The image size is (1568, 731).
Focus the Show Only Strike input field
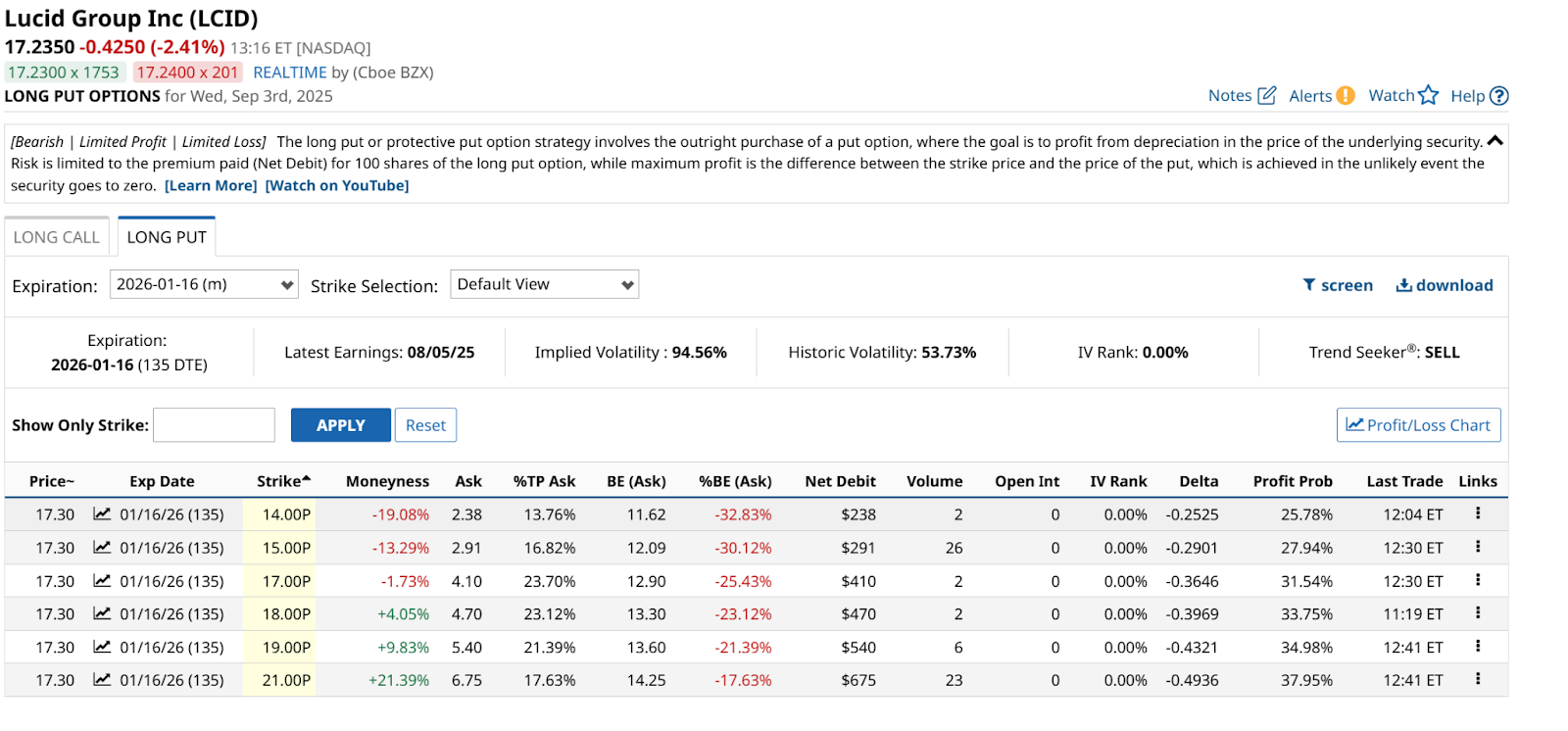tap(214, 425)
